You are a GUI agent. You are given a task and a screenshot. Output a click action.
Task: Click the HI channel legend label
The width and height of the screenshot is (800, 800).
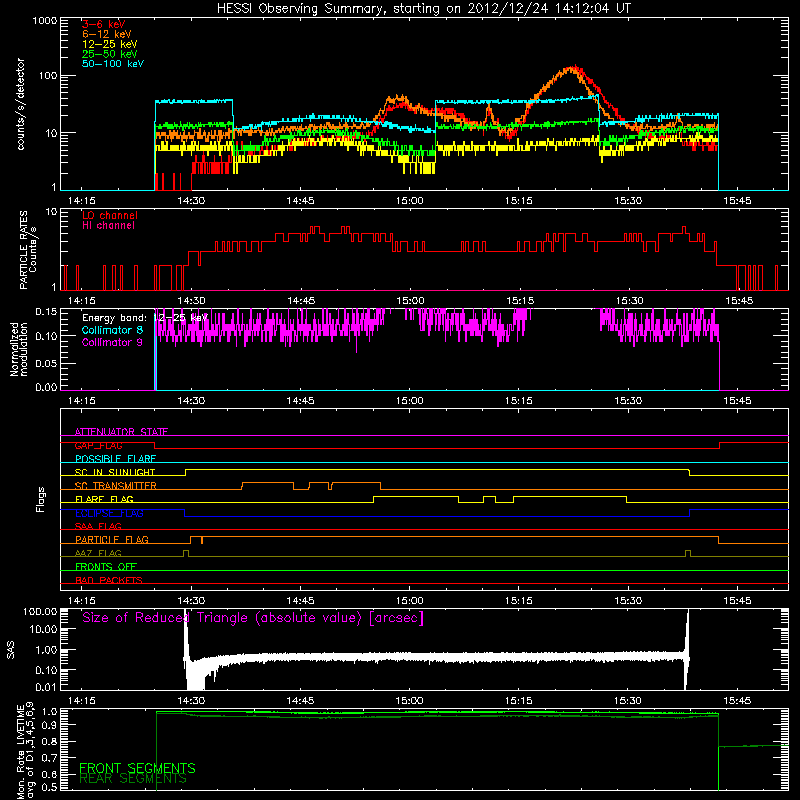(x=108, y=226)
